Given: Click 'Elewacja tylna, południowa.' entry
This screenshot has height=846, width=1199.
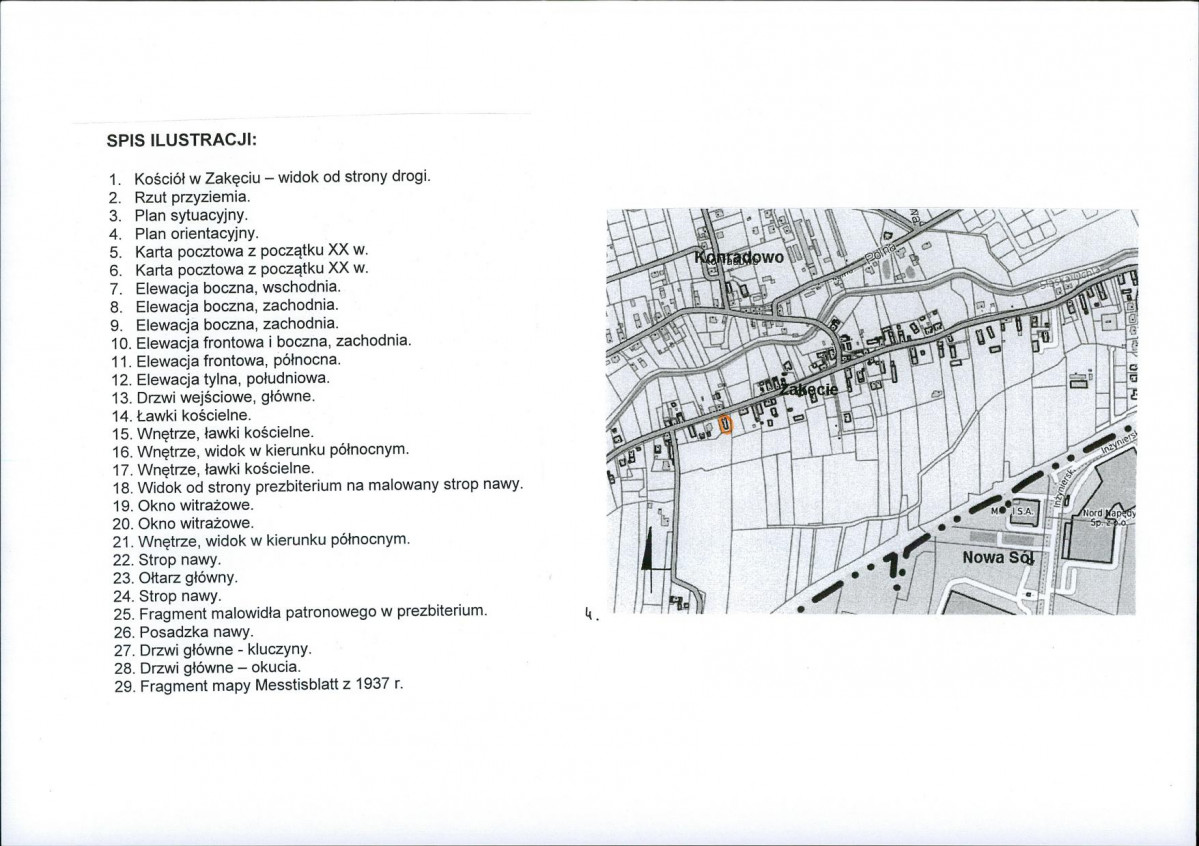Looking at the screenshot, I should (233, 379).
